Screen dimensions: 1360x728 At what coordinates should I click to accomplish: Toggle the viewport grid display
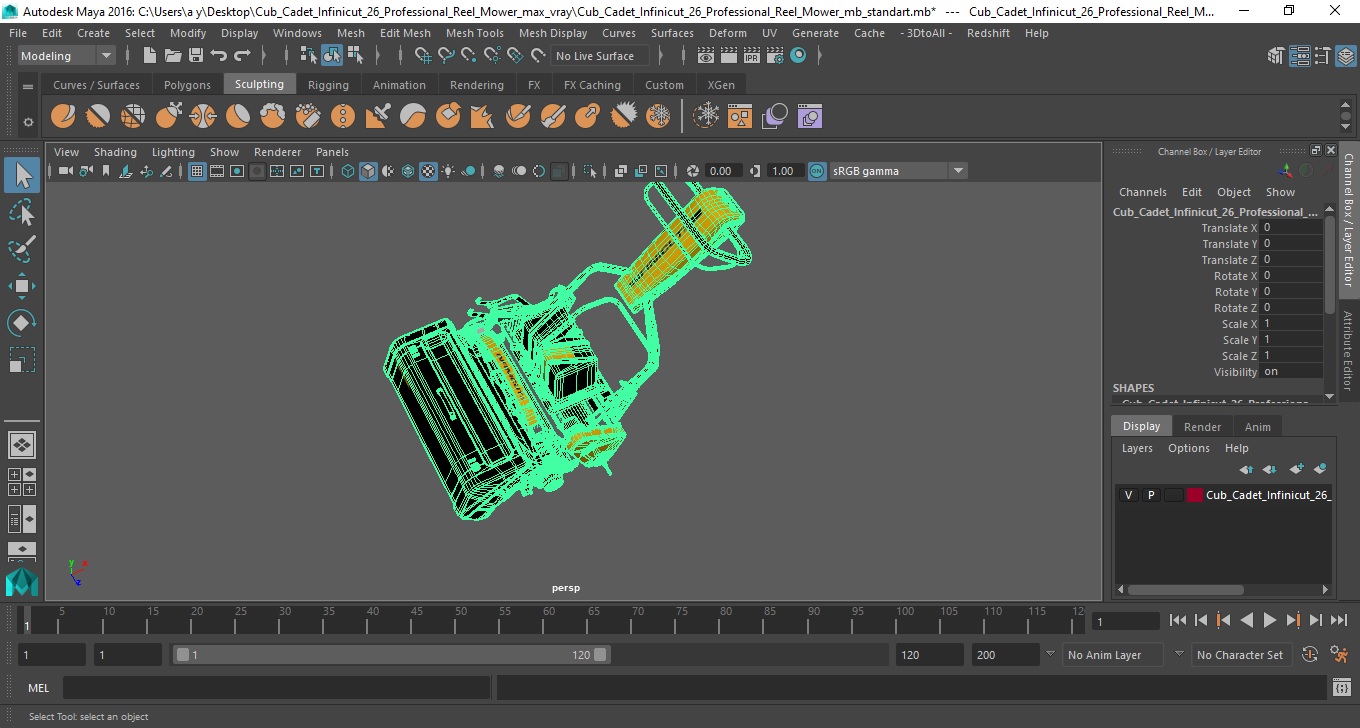tap(197, 171)
